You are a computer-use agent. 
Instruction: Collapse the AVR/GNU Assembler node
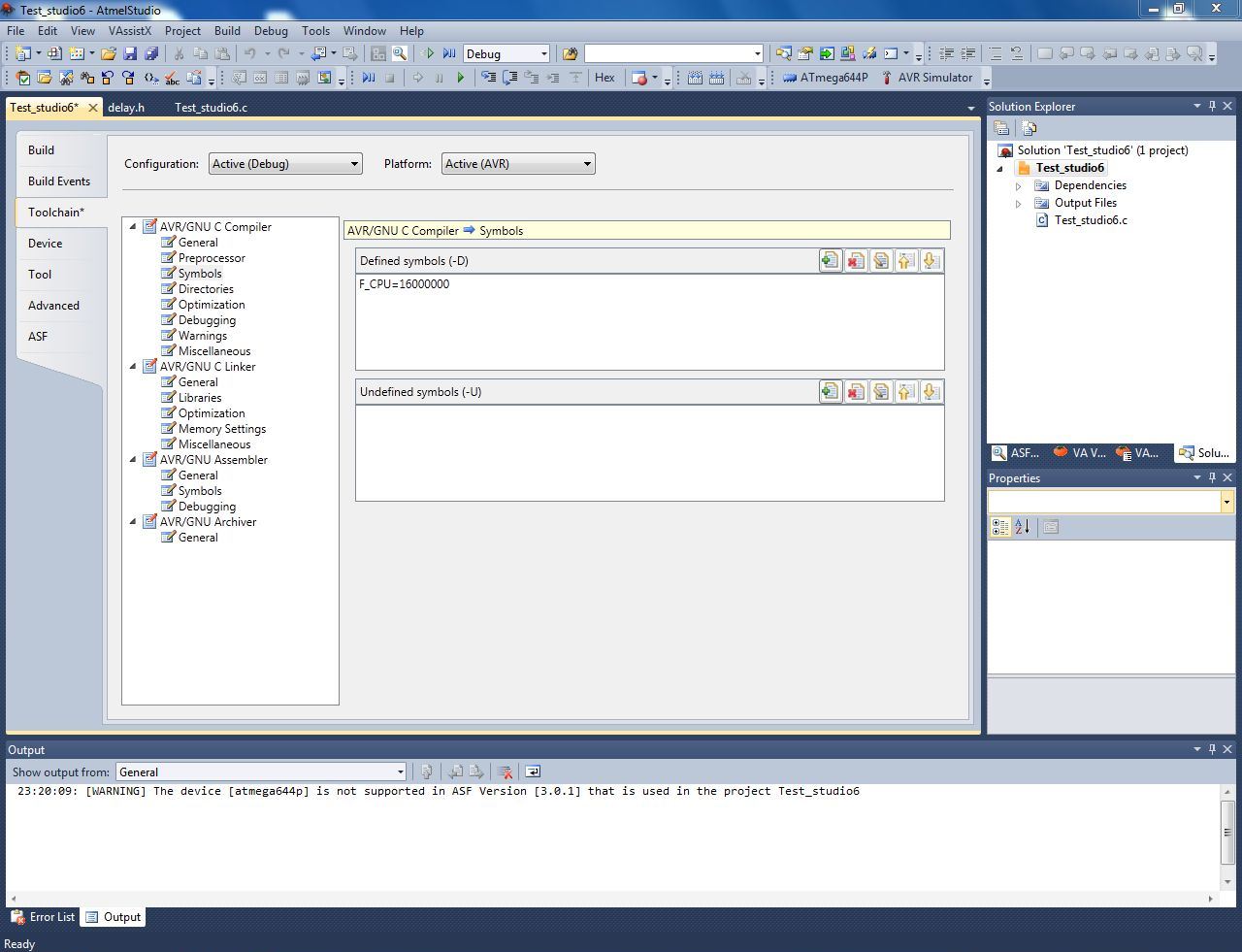[134, 460]
